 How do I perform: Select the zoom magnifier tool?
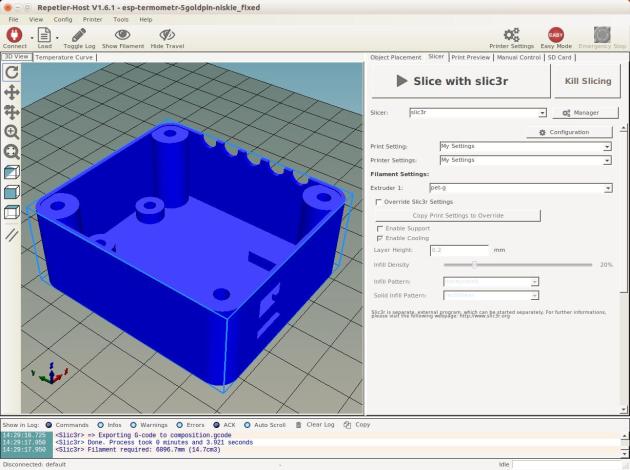tap(12, 132)
